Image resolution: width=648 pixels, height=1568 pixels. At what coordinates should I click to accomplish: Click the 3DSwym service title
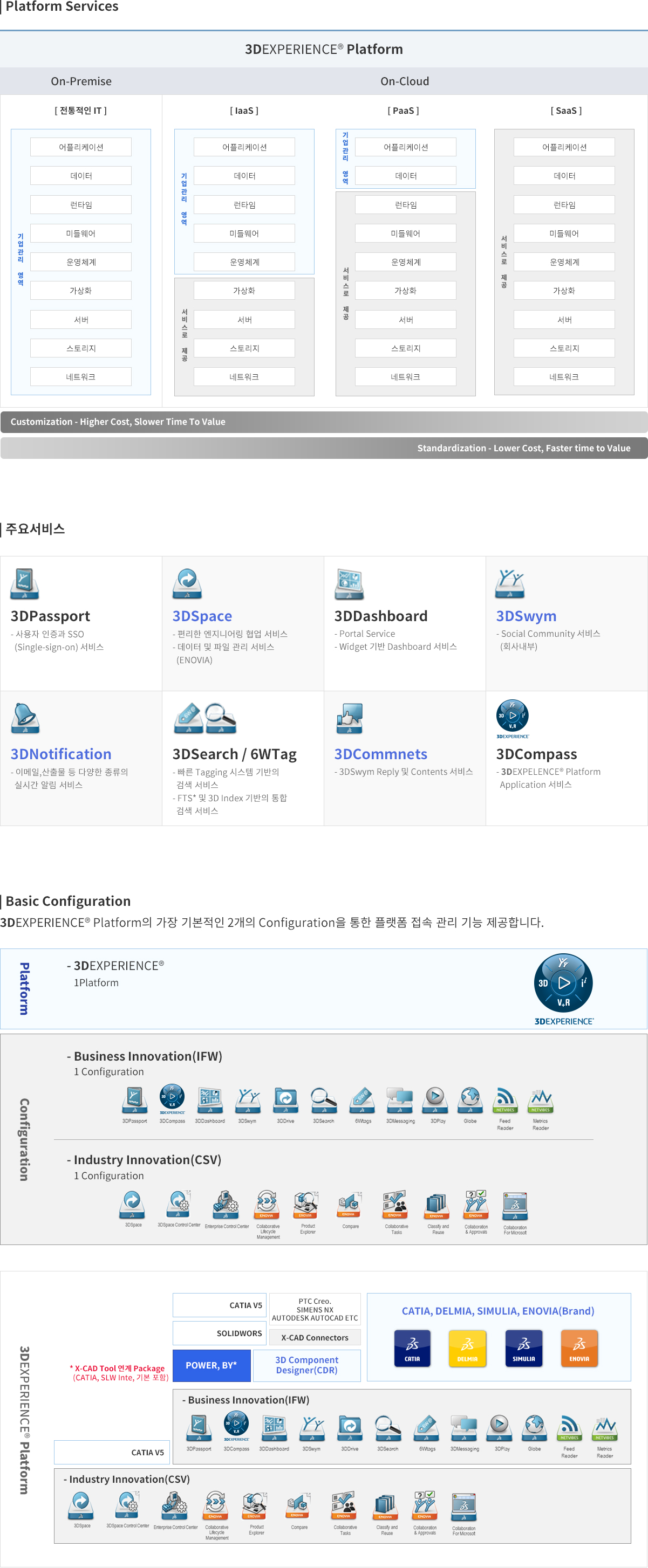click(526, 616)
